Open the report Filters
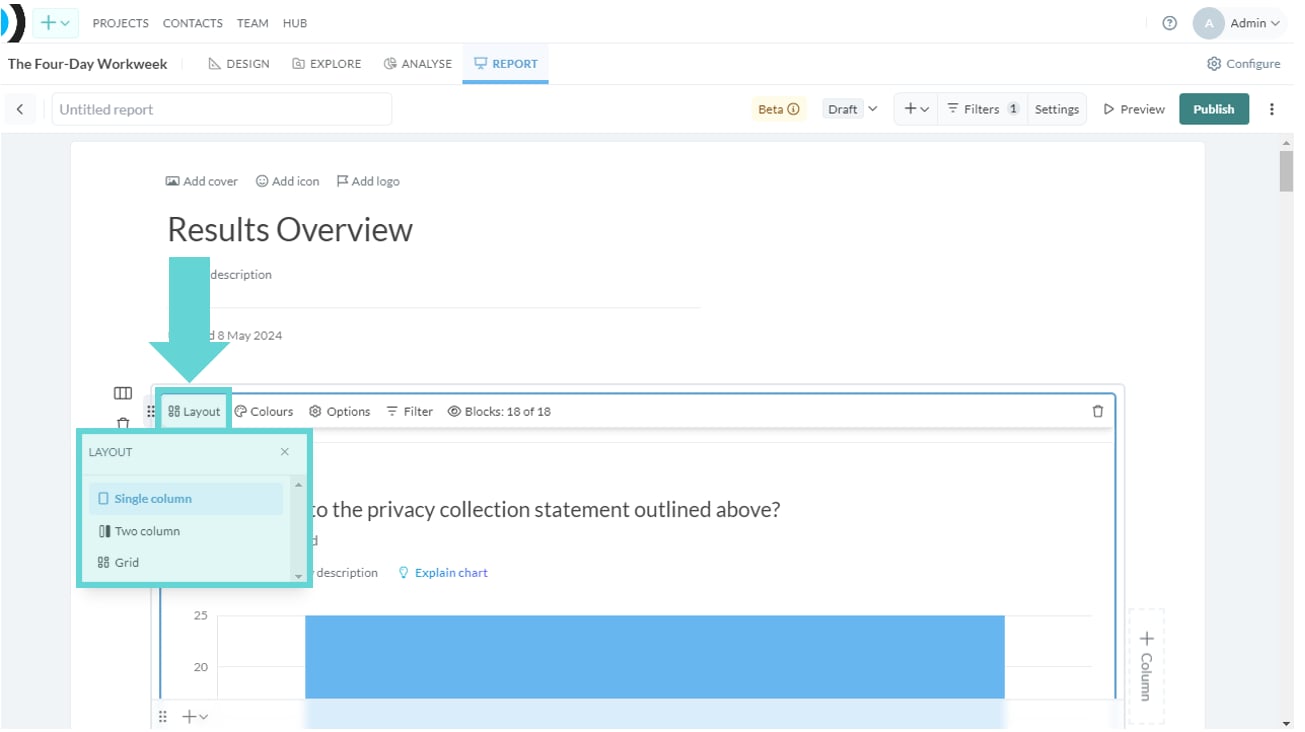The image size is (1305, 732). point(983,109)
